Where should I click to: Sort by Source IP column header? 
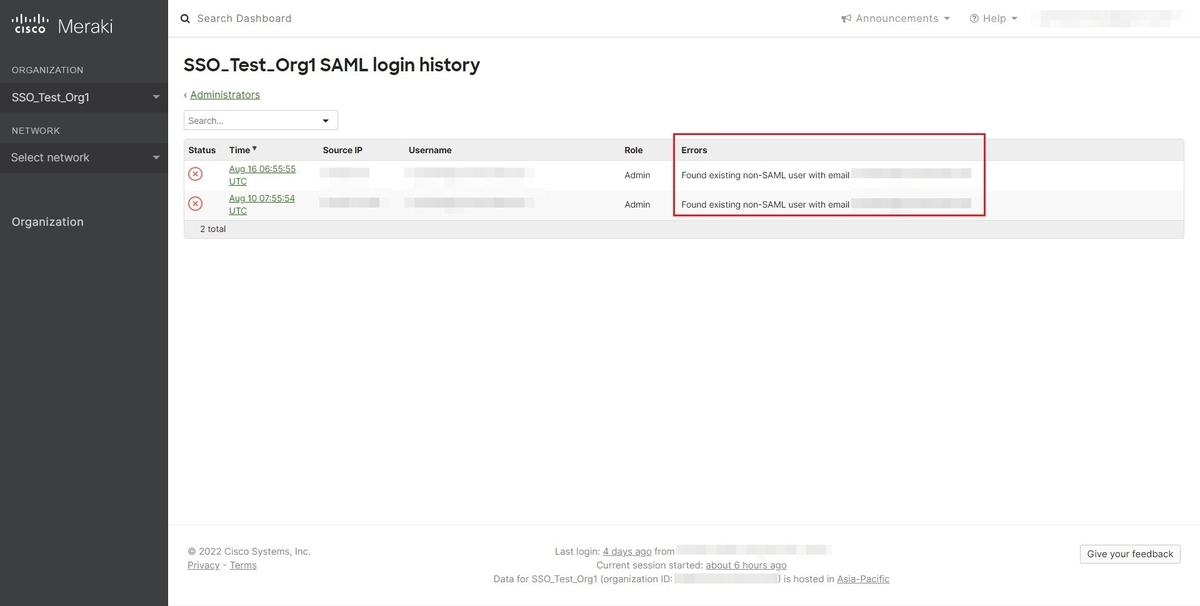coord(343,150)
